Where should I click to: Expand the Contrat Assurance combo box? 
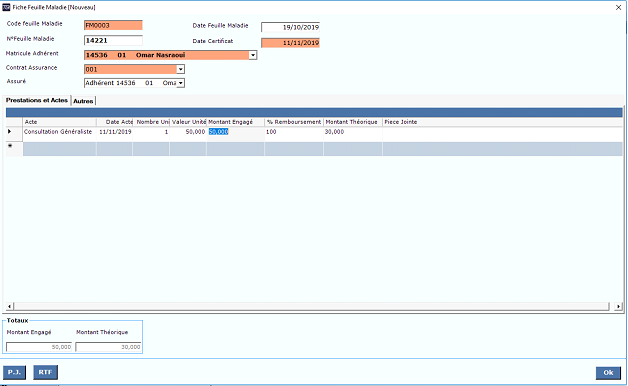(x=181, y=69)
